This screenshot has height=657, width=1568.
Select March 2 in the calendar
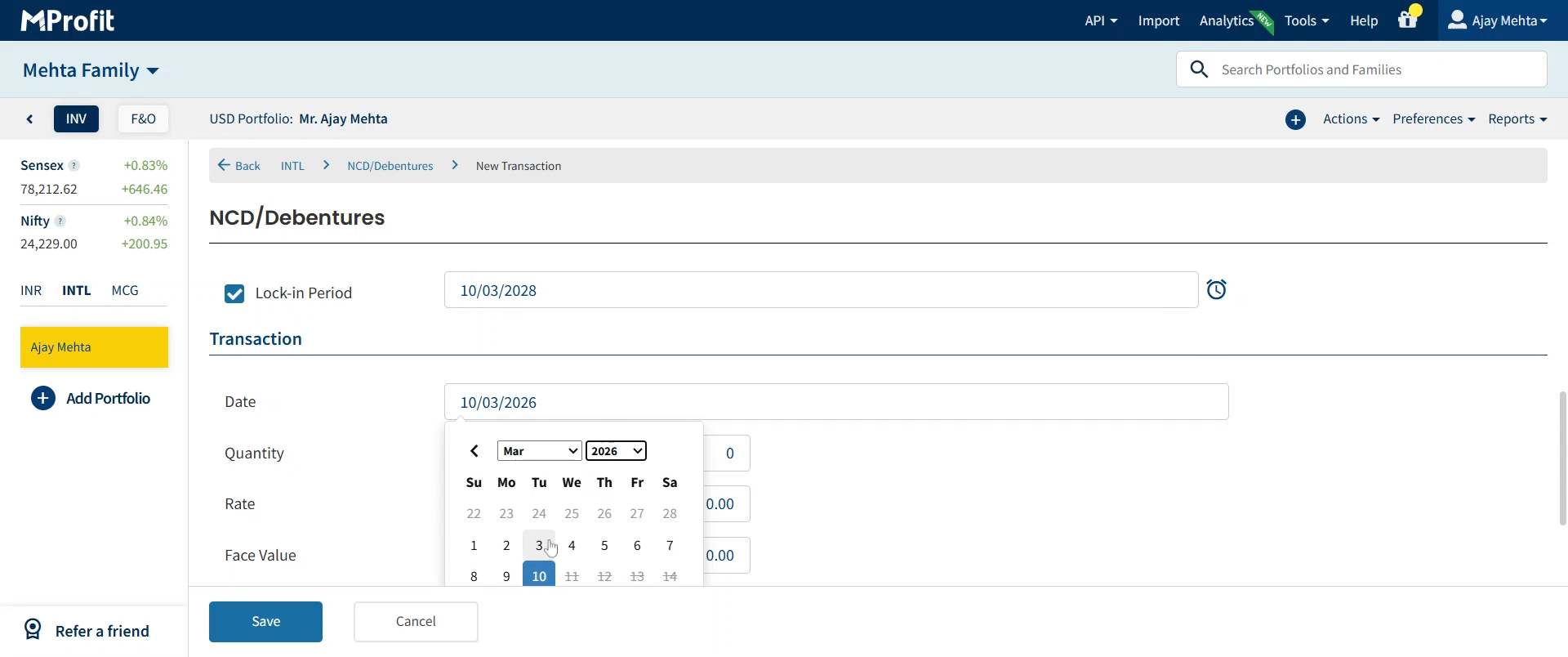pyautogui.click(x=506, y=546)
